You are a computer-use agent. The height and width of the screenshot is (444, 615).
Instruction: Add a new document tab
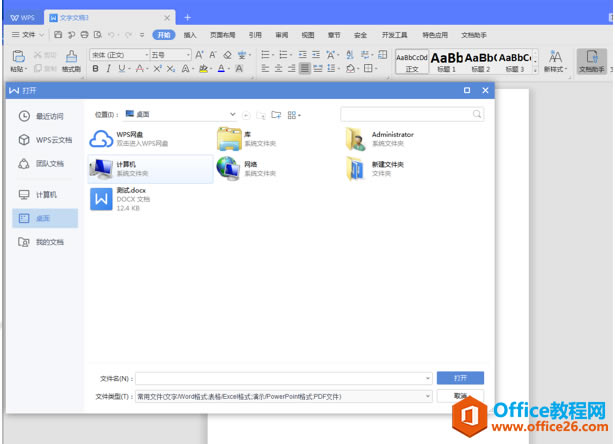(x=187, y=18)
